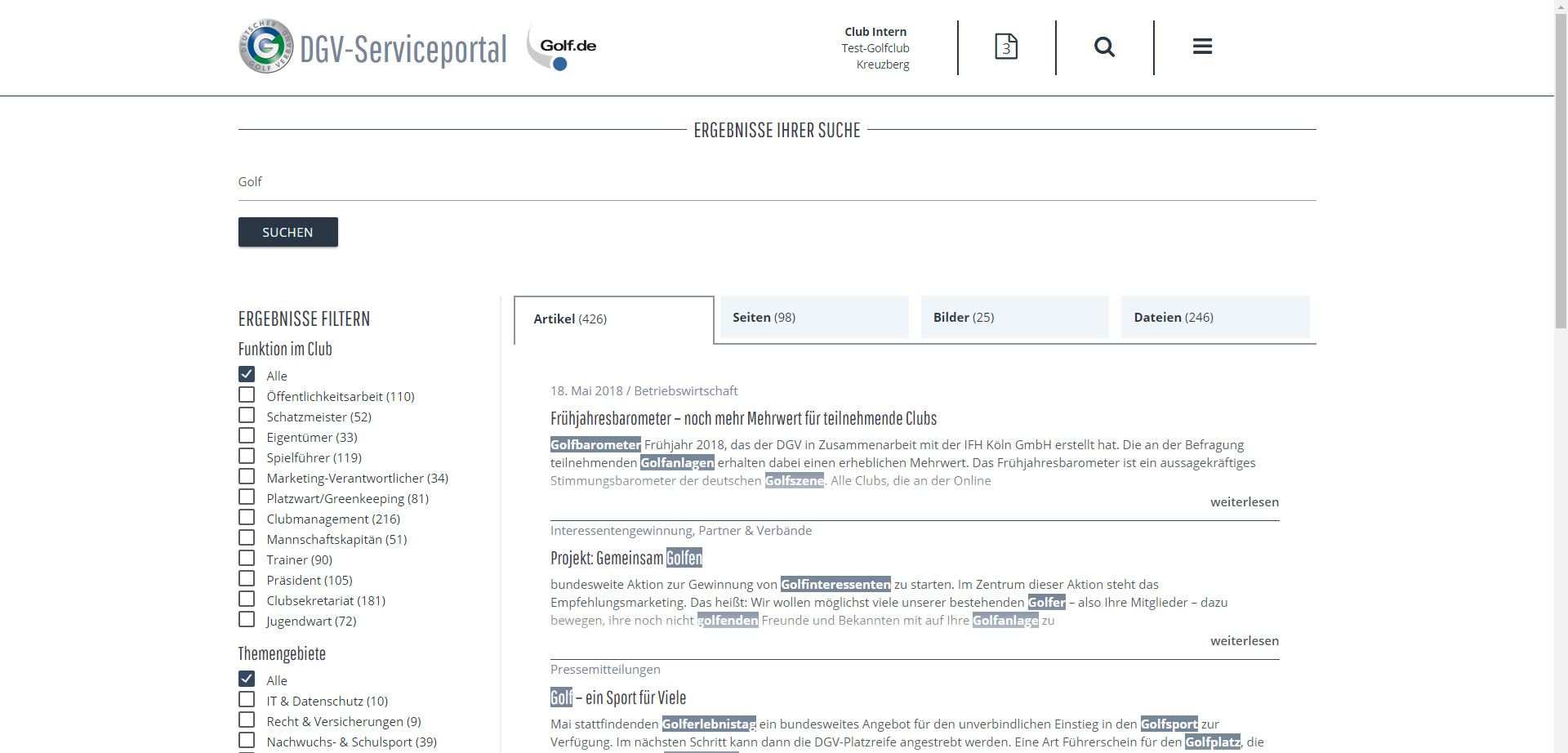Open article title Projekt: Gemeinsam Golfen
The image size is (1568, 753).
coord(626,558)
